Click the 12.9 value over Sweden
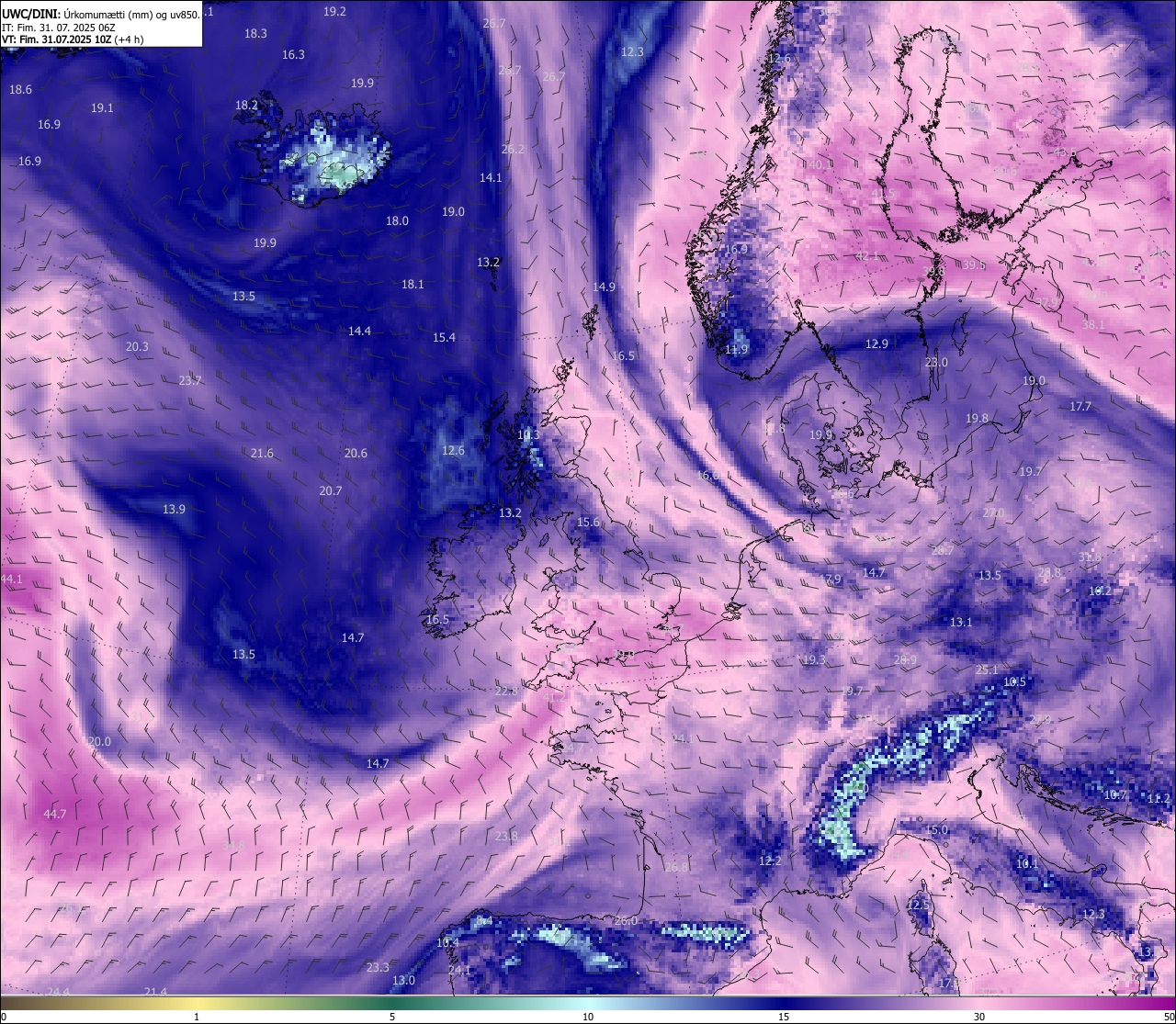Image resolution: width=1176 pixels, height=1024 pixels. (876, 343)
